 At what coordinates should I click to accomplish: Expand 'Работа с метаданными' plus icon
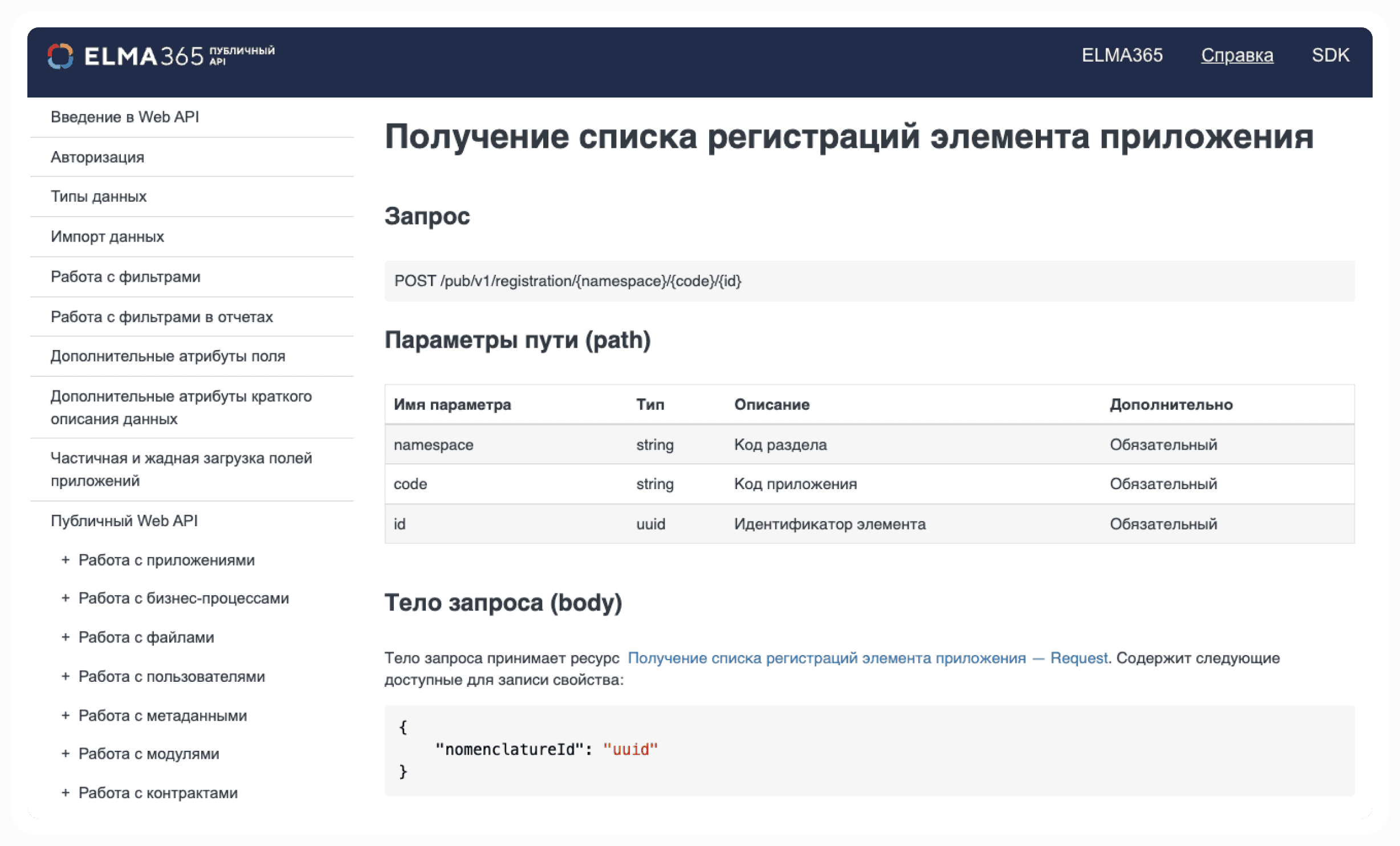66,715
